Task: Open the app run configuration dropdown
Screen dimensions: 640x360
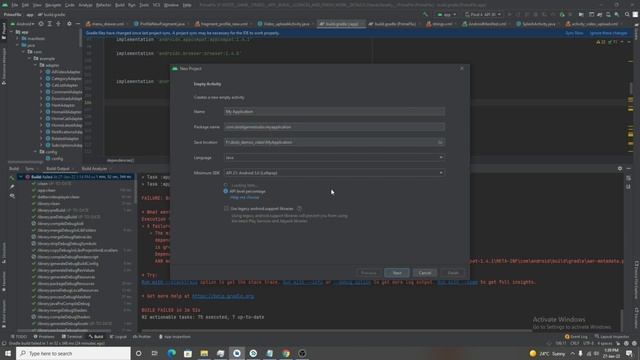Action: 447,14
